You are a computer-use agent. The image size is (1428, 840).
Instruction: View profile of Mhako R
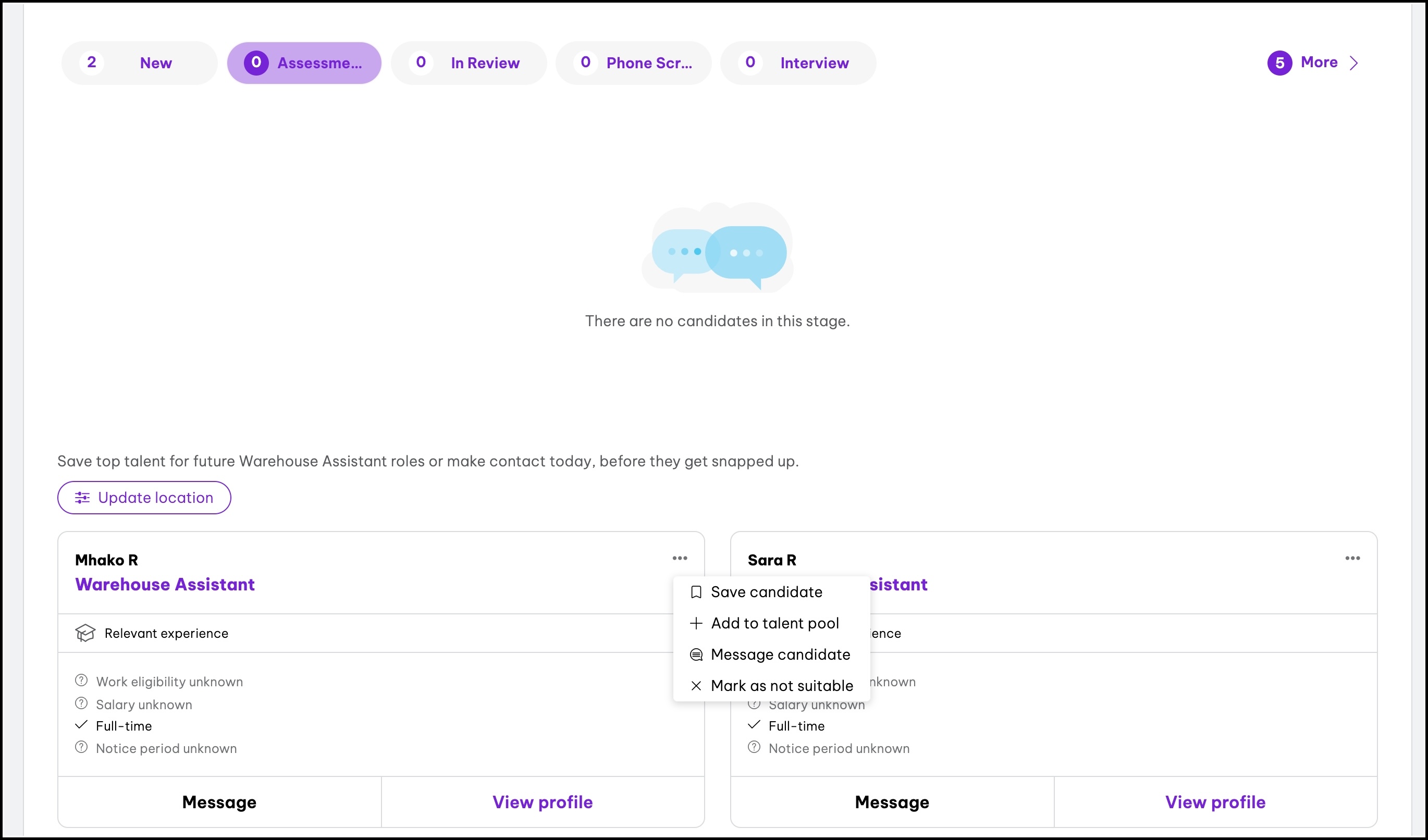tap(543, 802)
